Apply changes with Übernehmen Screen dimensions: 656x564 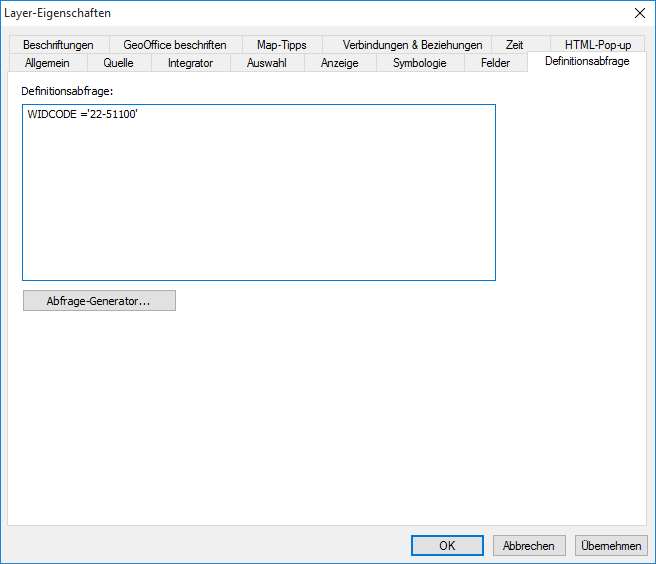(x=610, y=546)
